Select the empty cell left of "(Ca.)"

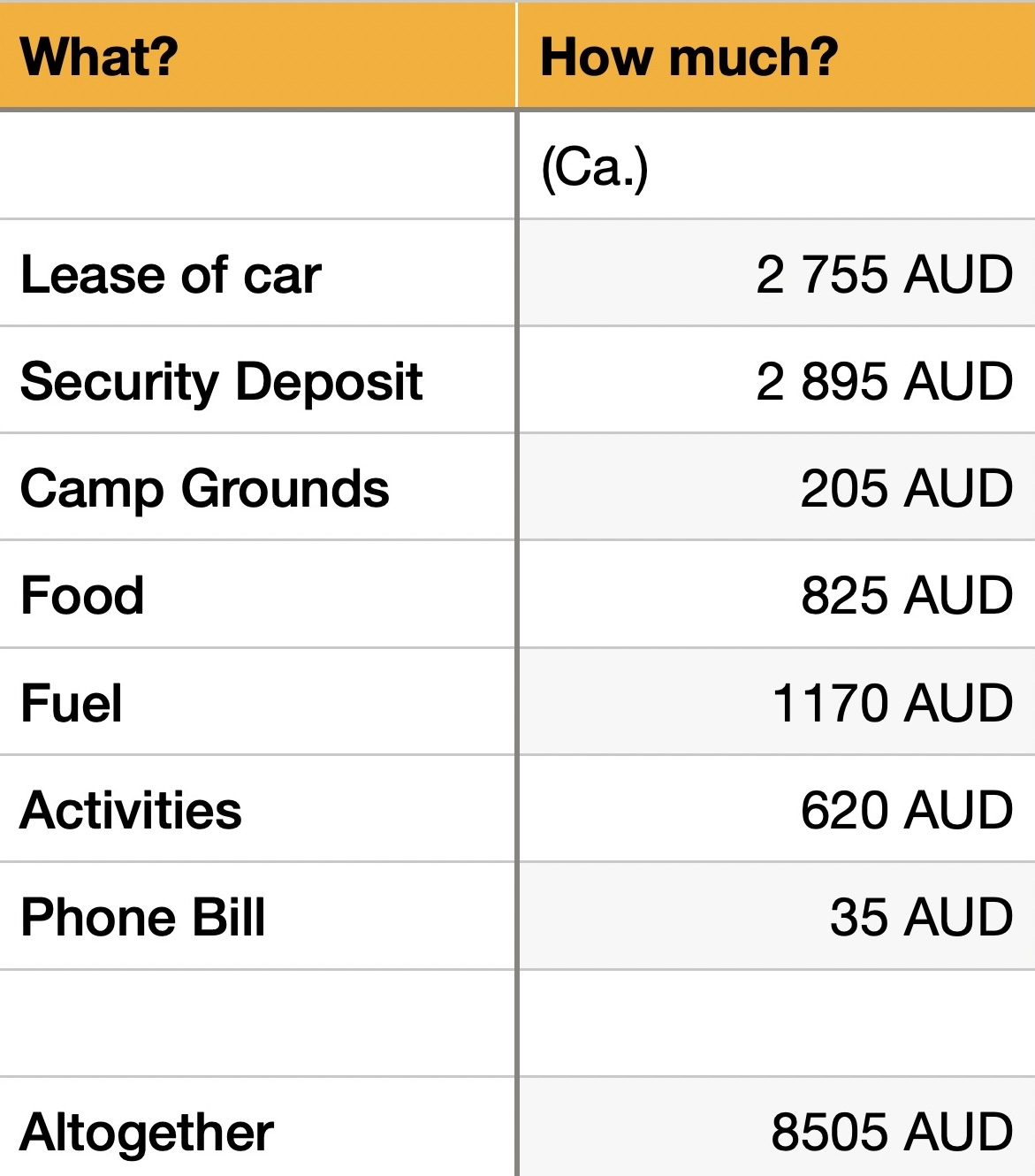256,166
